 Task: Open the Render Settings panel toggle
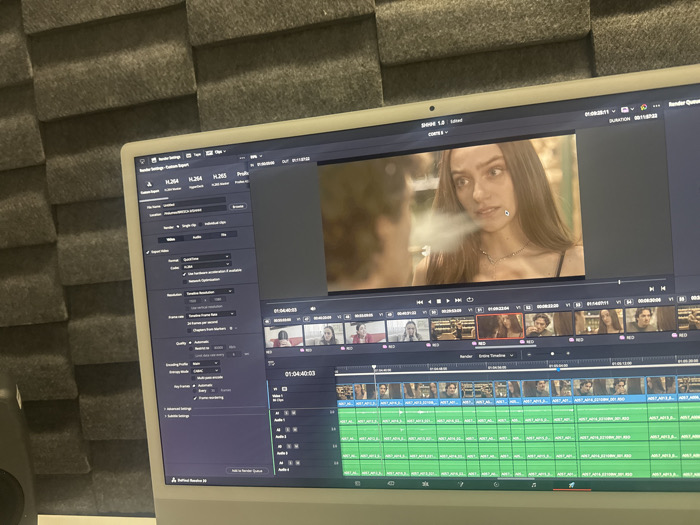click(x=166, y=158)
